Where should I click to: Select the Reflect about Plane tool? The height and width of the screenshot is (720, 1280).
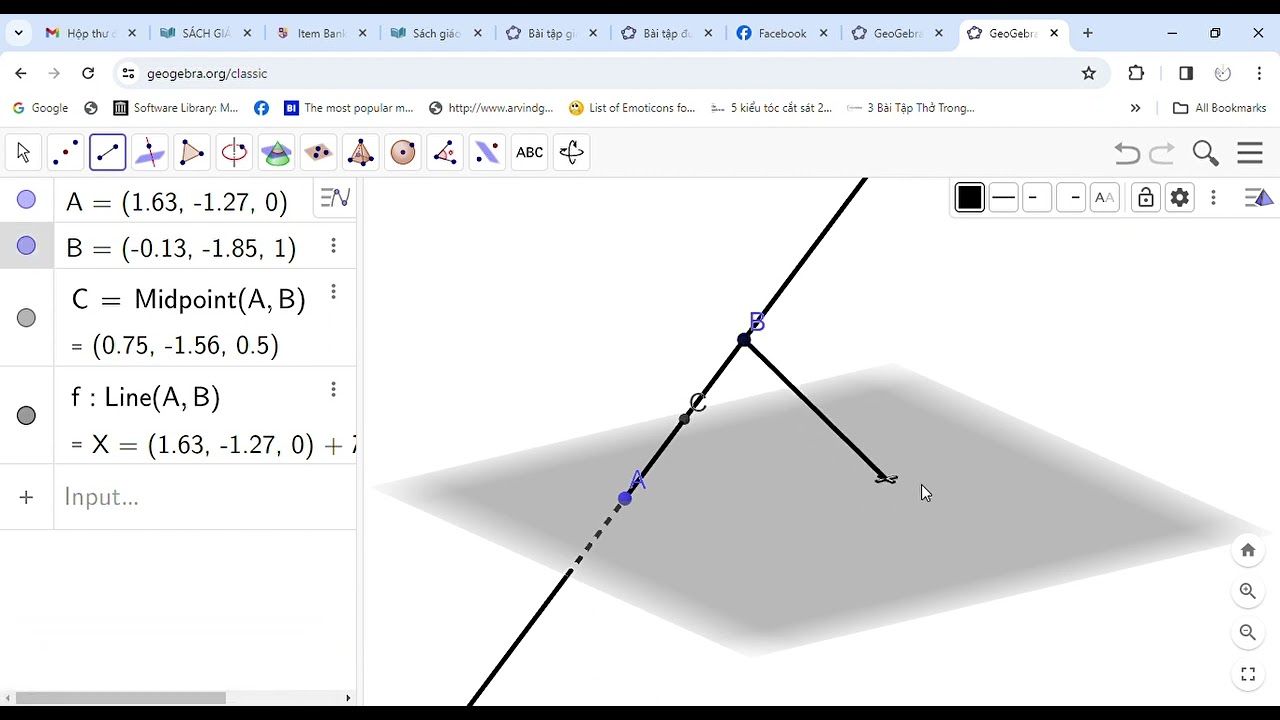pyautogui.click(x=487, y=152)
